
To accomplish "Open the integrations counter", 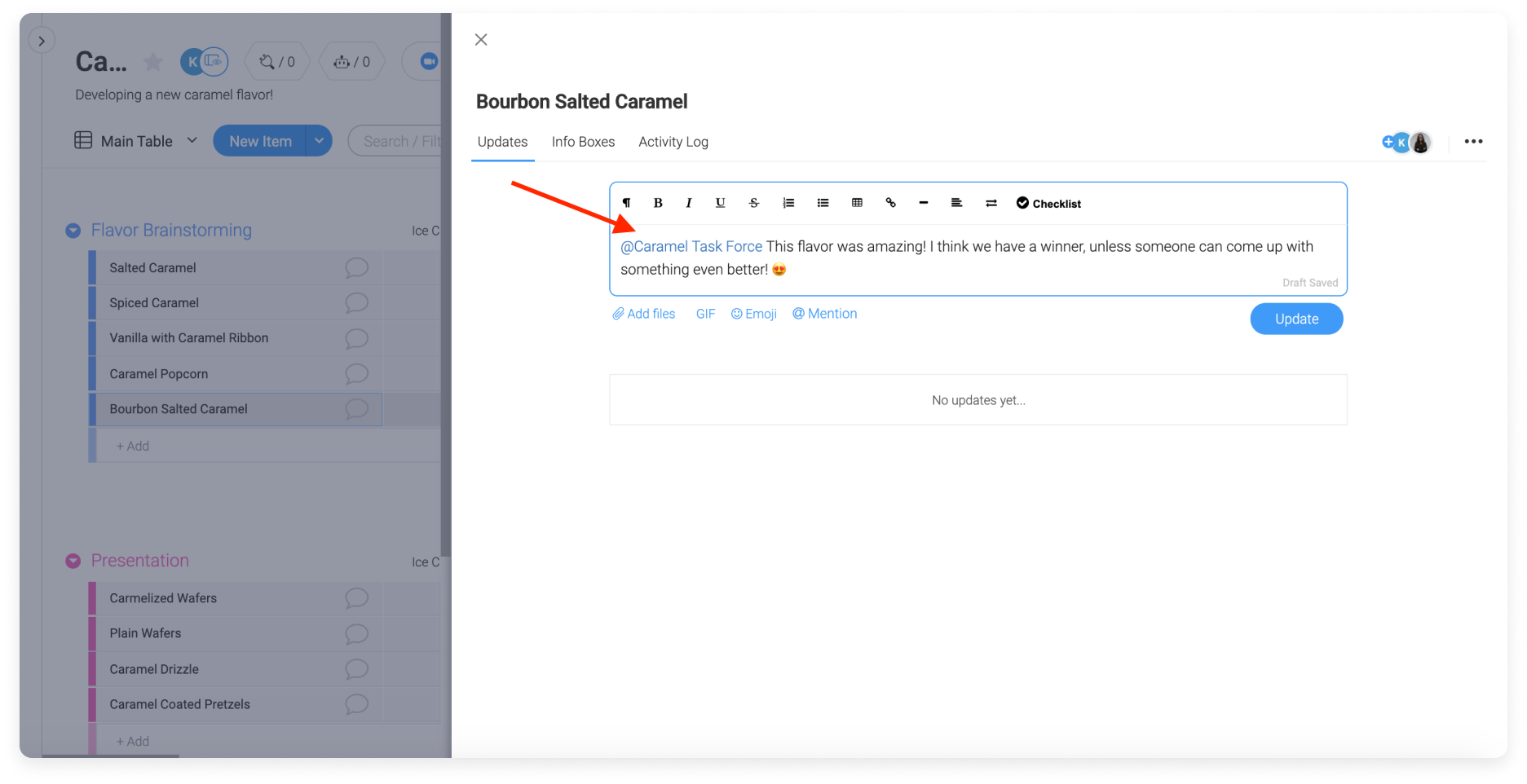I will [277, 62].
